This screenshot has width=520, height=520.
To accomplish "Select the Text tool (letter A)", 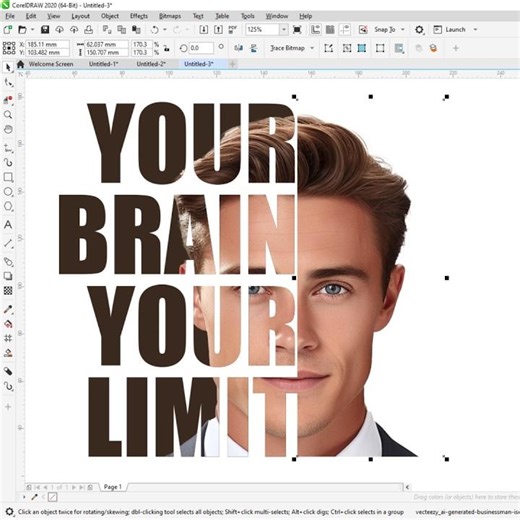I will coord(8,225).
